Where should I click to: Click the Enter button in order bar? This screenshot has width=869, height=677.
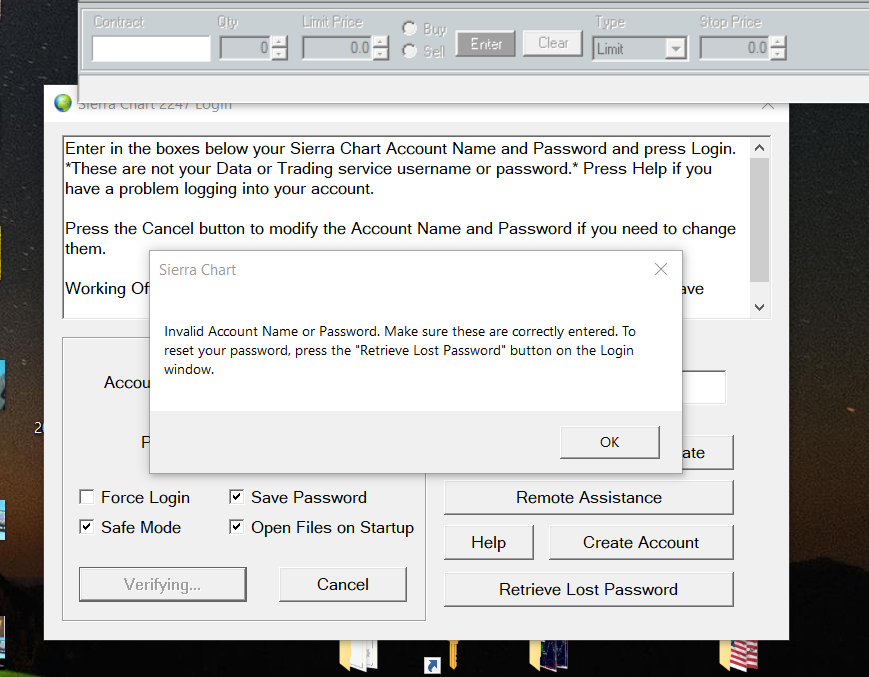pos(485,44)
